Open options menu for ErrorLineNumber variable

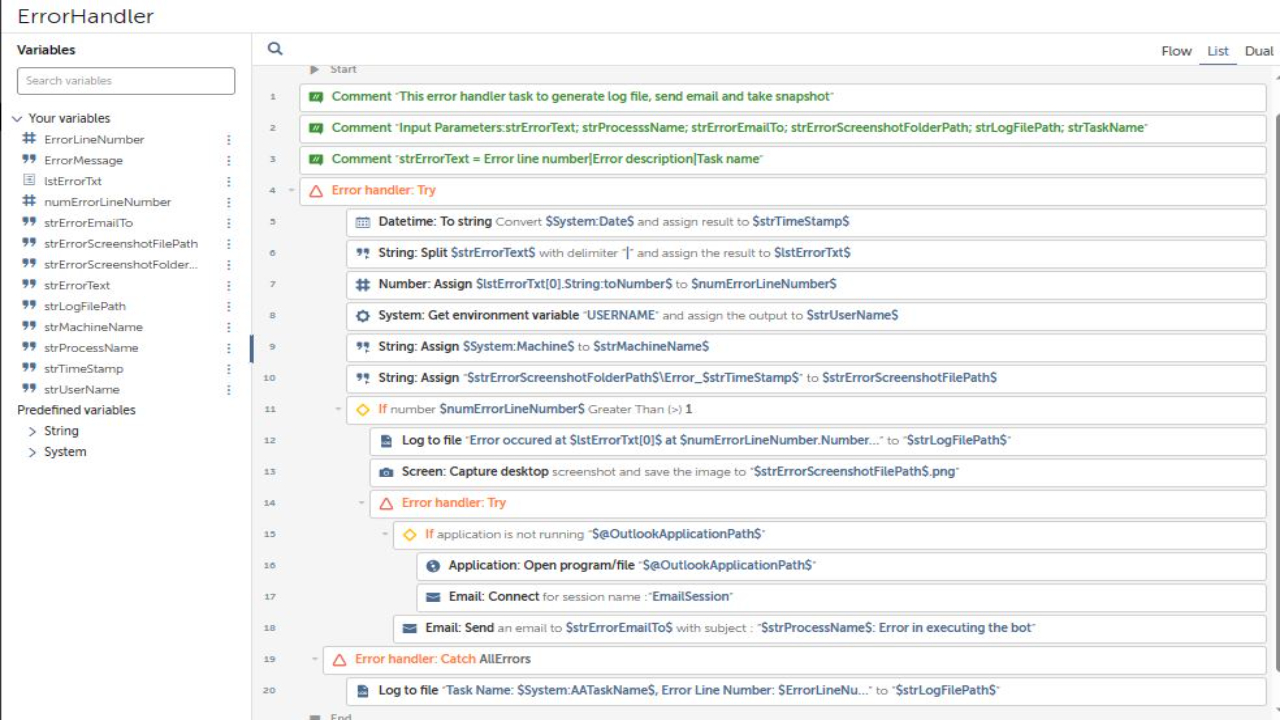(229, 140)
